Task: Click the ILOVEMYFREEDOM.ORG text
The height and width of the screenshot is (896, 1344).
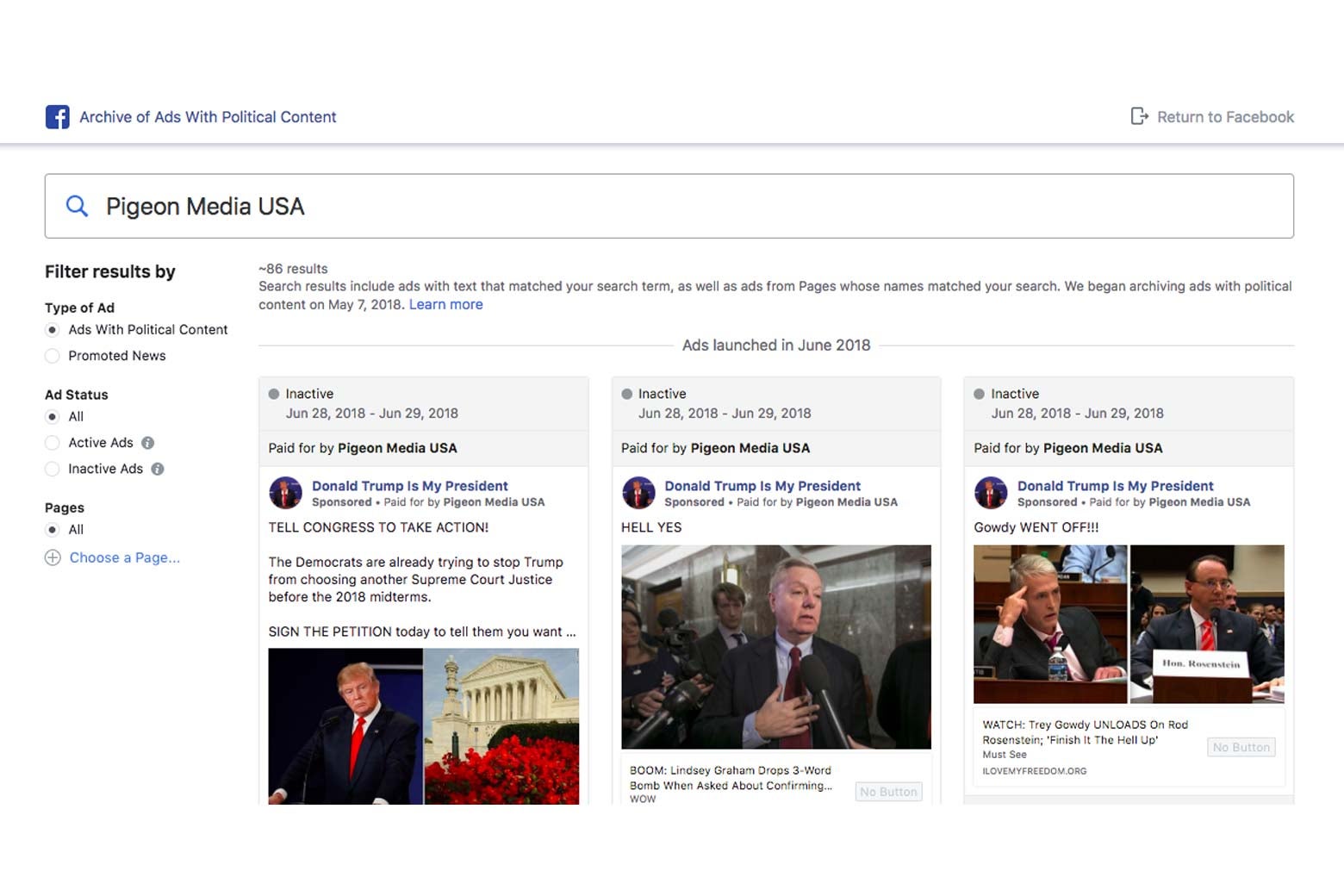Action: pos(1035,771)
